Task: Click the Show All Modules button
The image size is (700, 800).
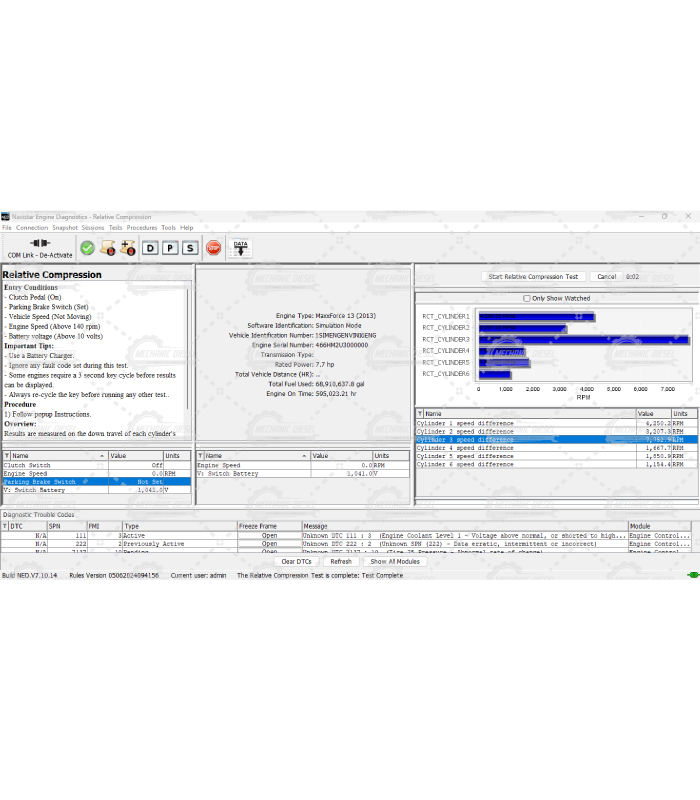Action: [x=395, y=562]
